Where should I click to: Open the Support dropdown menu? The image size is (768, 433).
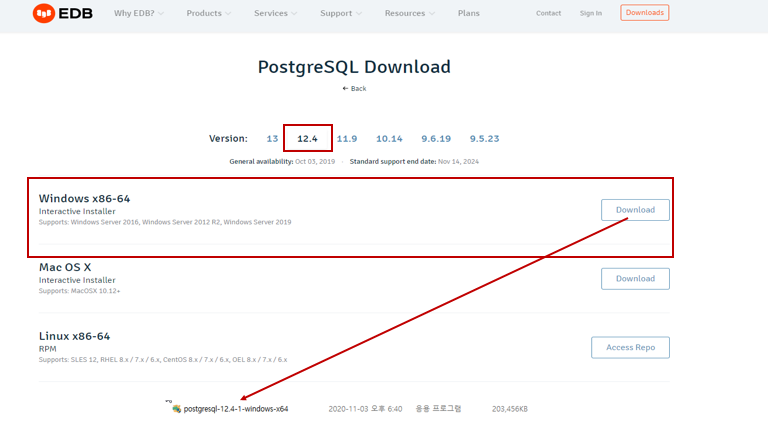point(341,13)
